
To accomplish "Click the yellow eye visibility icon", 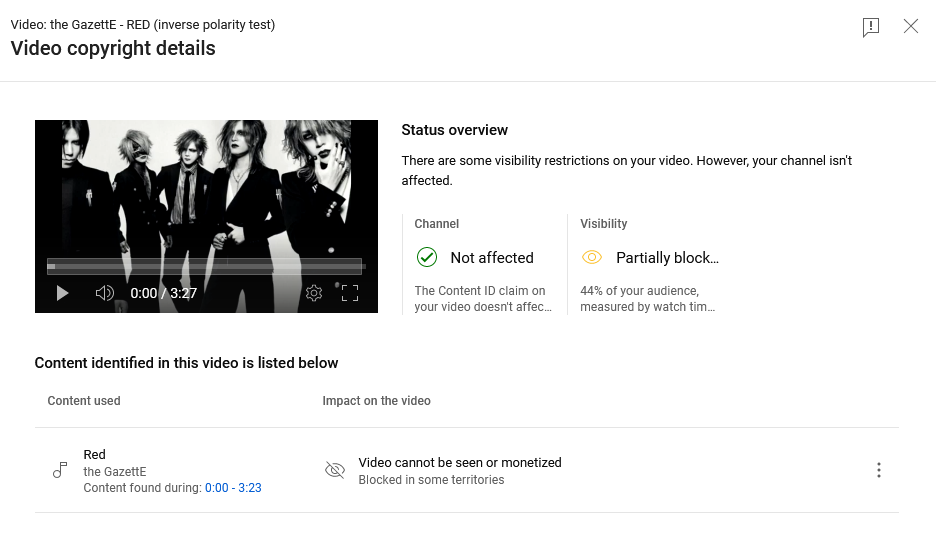I will (592, 257).
